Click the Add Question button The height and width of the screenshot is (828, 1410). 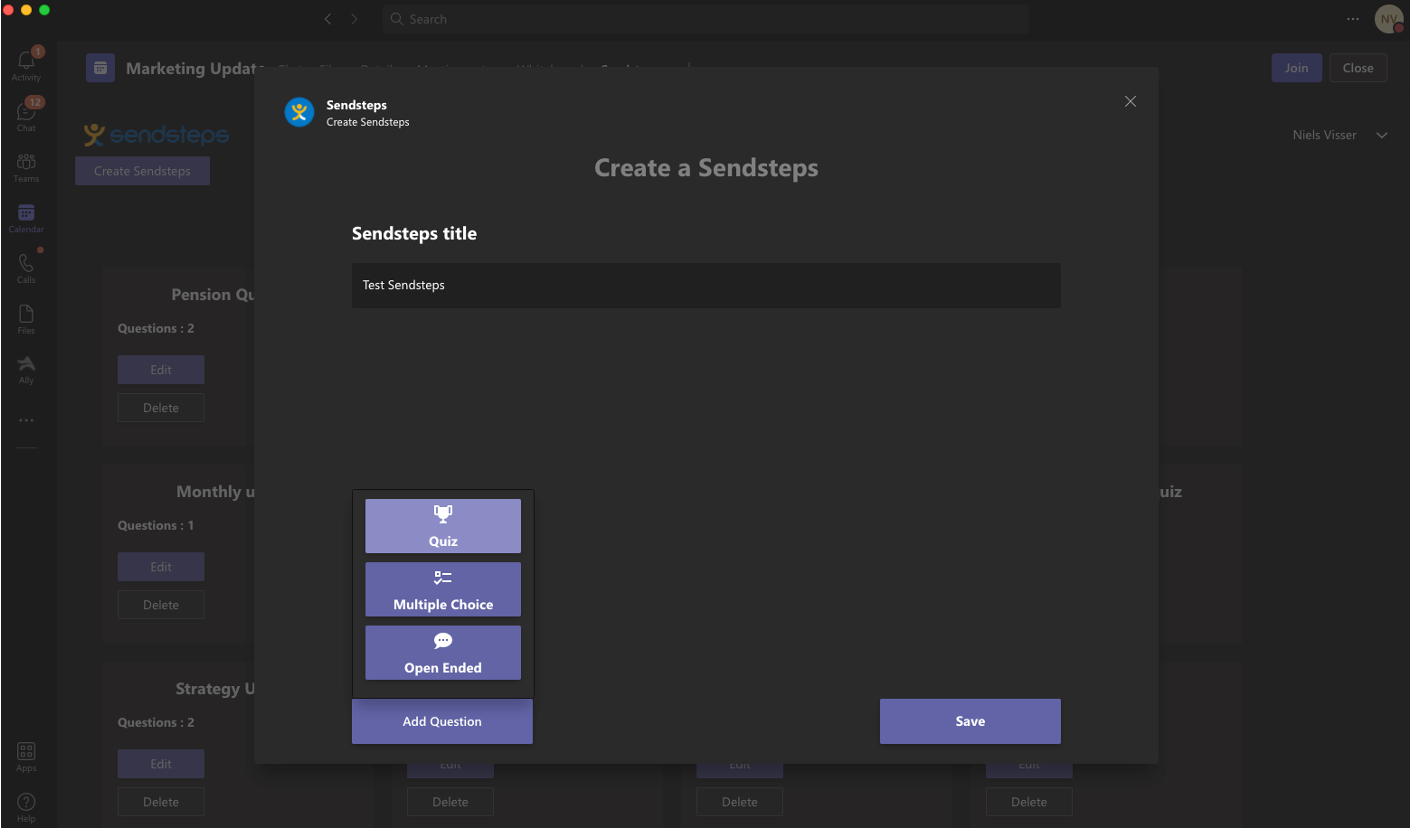tap(442, 720)
